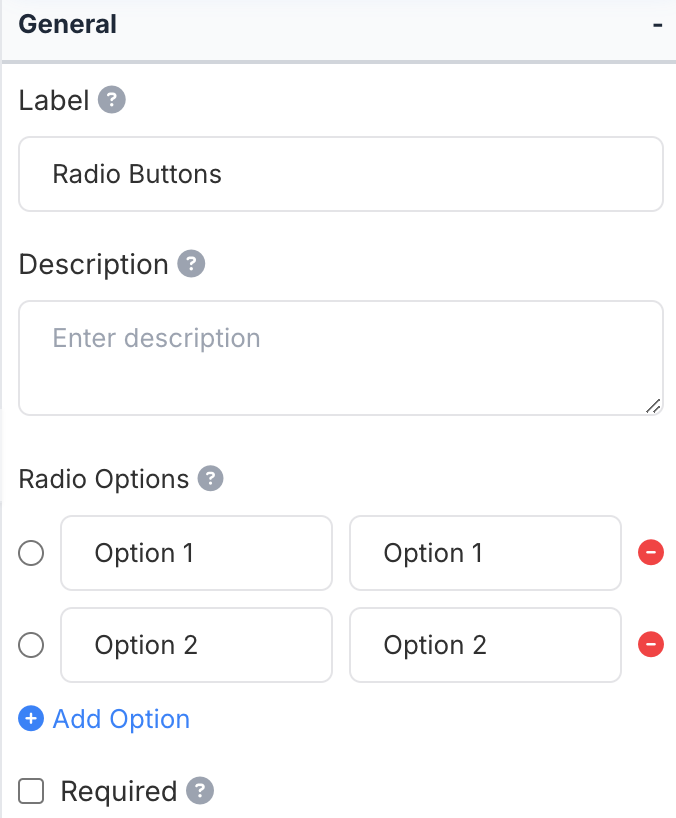Focus the Label field containing Radio Buttons
The height and width of the screenshot is (818, 676).
click(x=340, y=174)
